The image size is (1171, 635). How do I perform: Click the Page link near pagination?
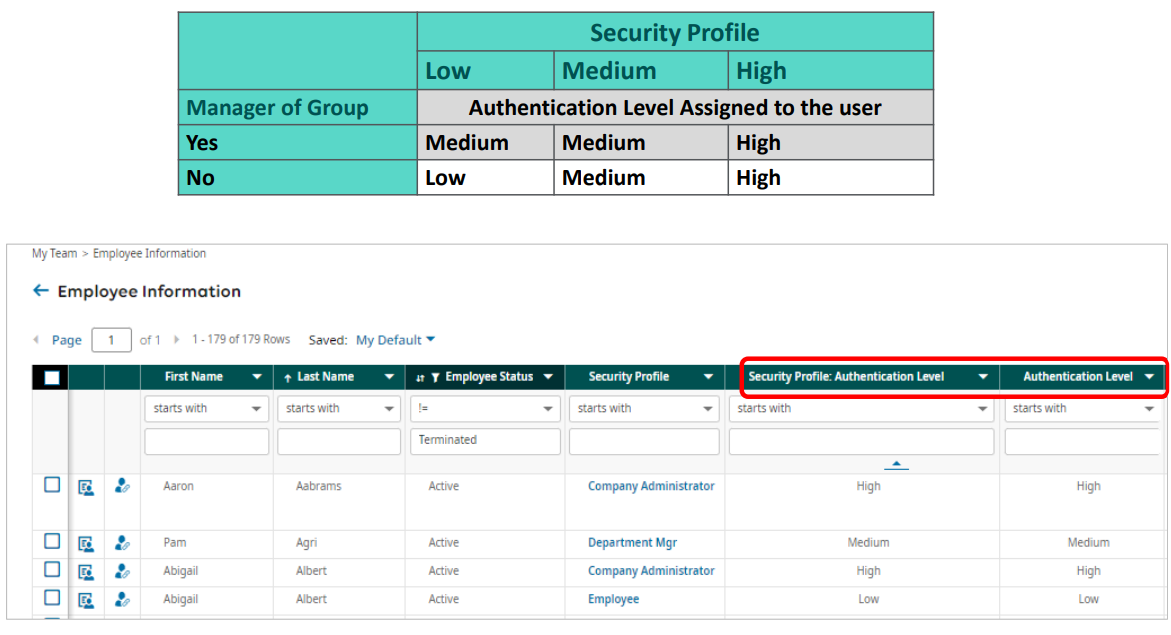tap(66, 340)
